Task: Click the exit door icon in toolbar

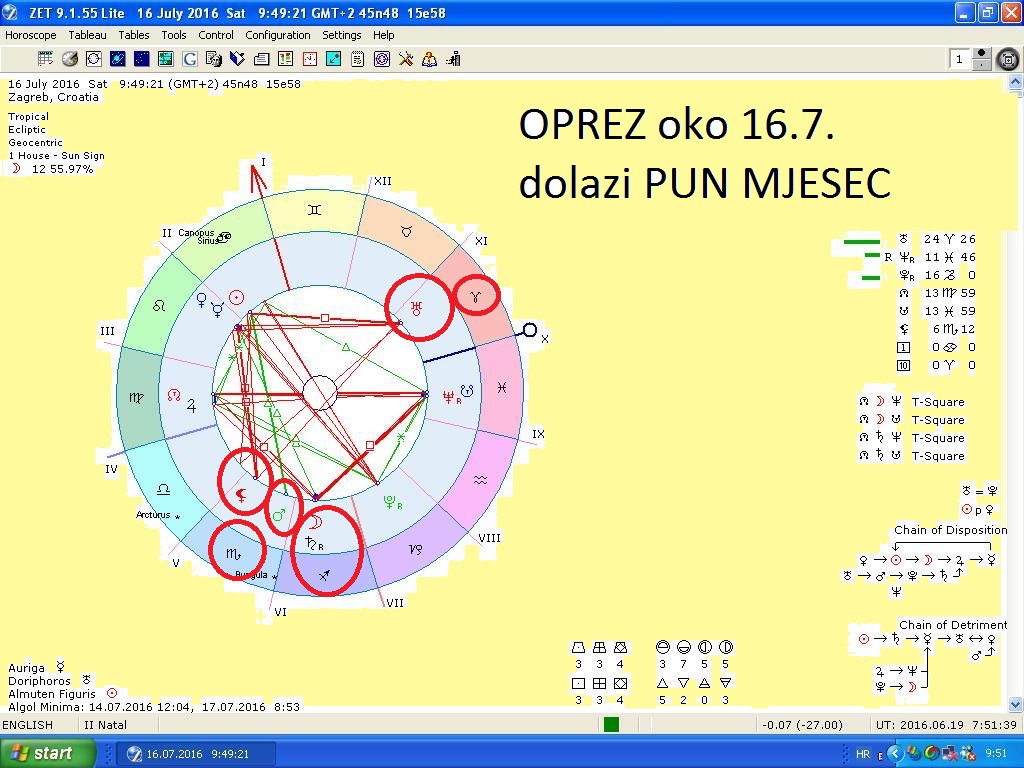Action: [x=453, y=59]
